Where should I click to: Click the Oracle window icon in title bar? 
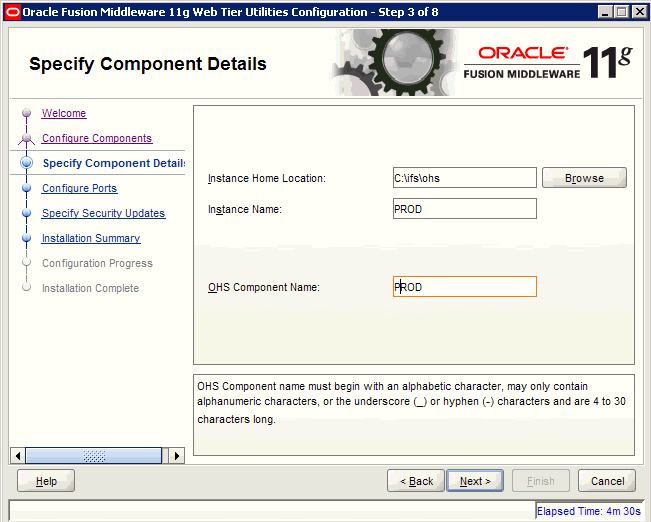(x=13, y=12)
